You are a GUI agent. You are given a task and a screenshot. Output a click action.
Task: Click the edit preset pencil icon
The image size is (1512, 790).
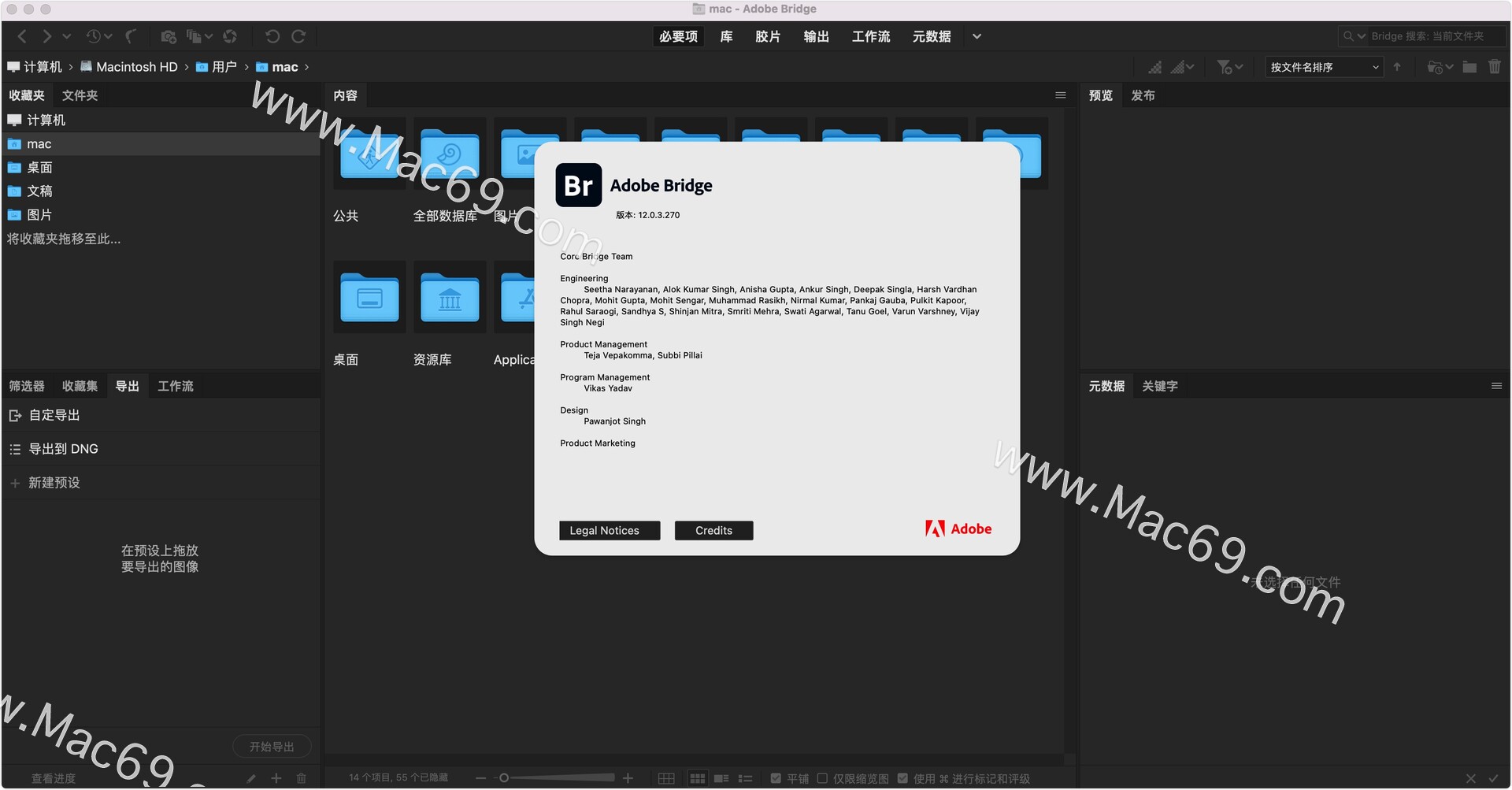(x=251, y=778)
